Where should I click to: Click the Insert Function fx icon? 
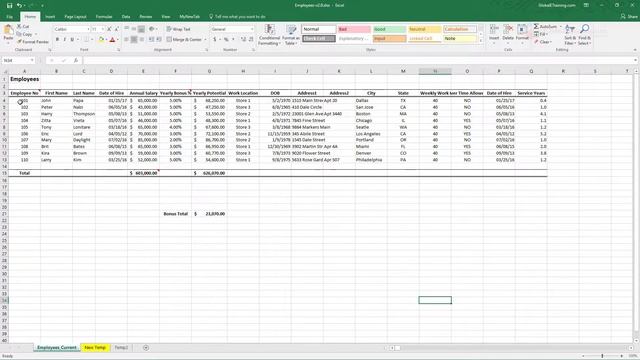[x=76, y=60]
